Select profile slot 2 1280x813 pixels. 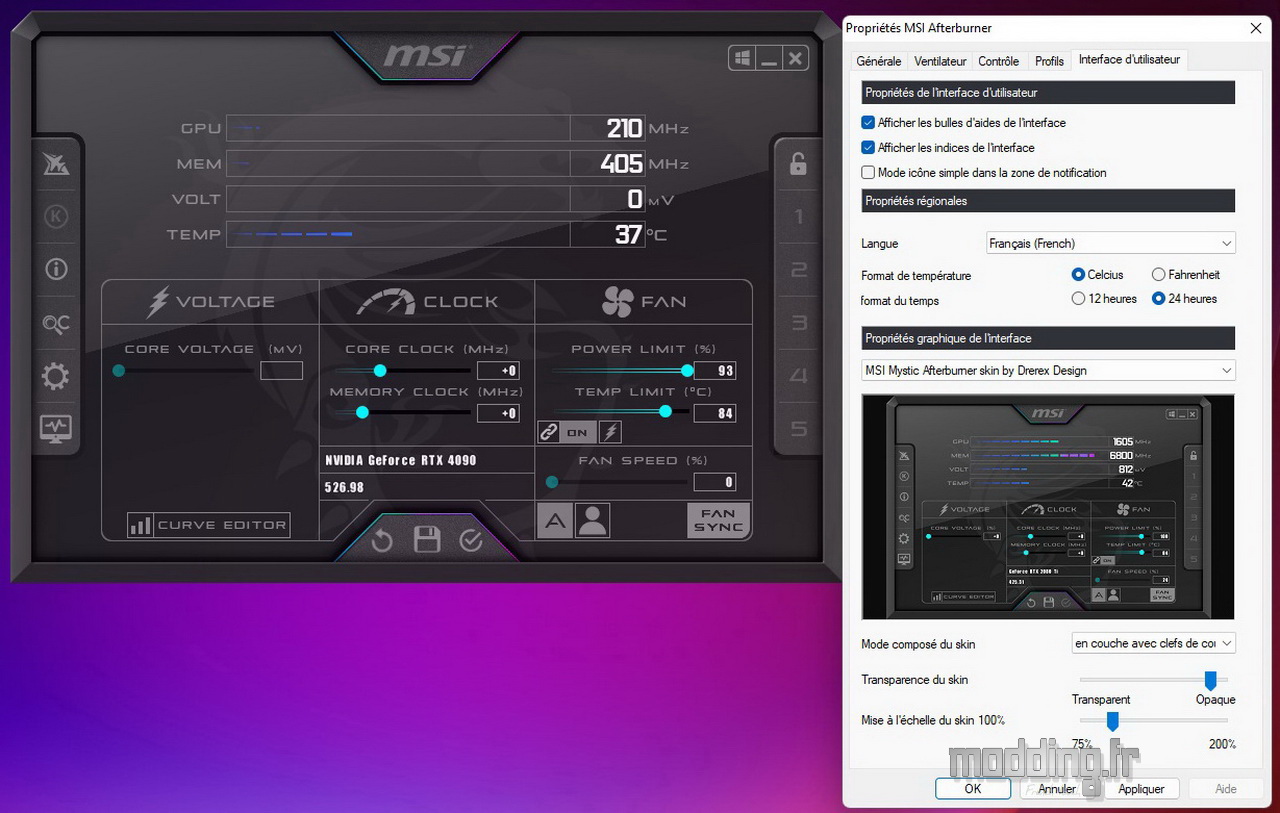798,270
